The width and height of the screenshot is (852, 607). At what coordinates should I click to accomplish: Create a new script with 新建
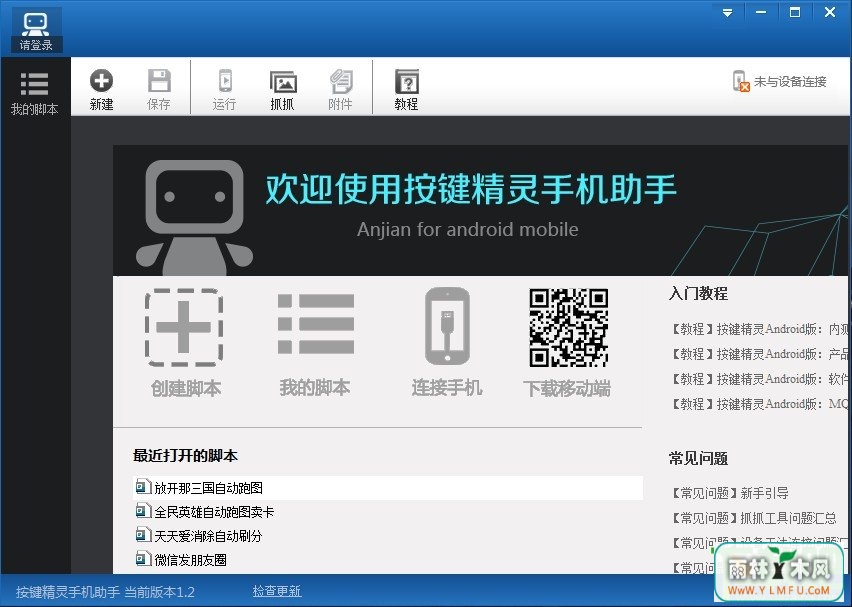102,90
